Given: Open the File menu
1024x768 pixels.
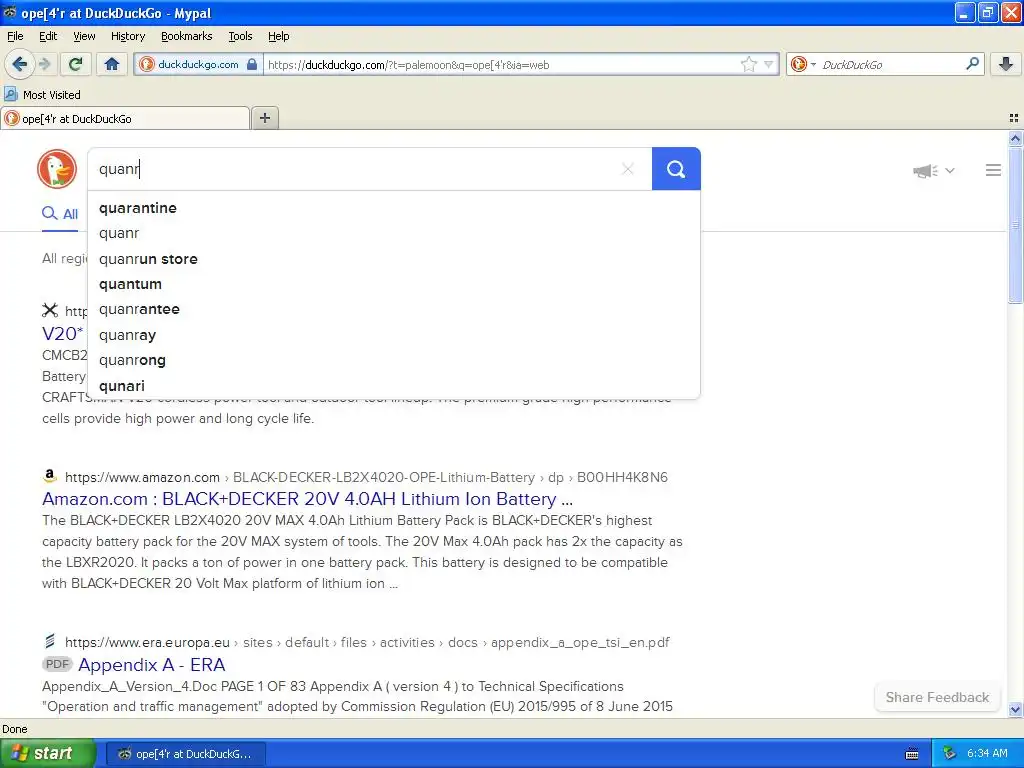Looking at the screenshot, I should click(15, 36).
